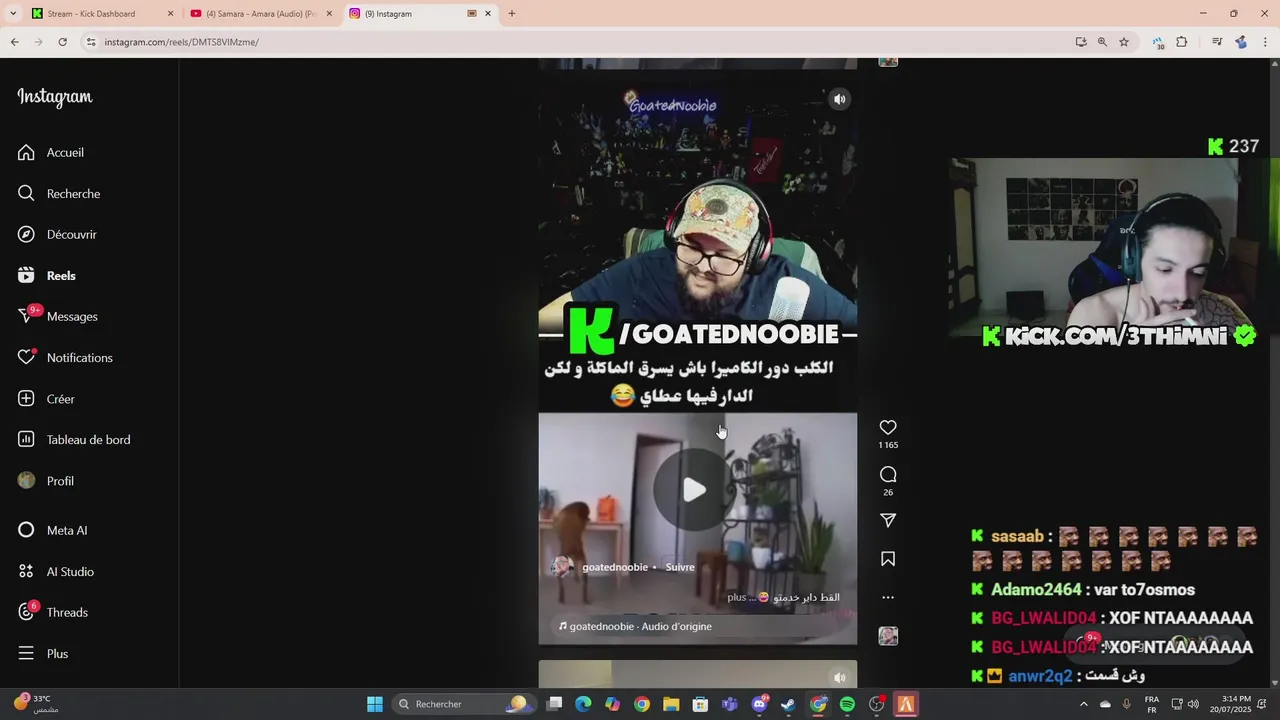Open Threads with notification badge

coord(53,612)
